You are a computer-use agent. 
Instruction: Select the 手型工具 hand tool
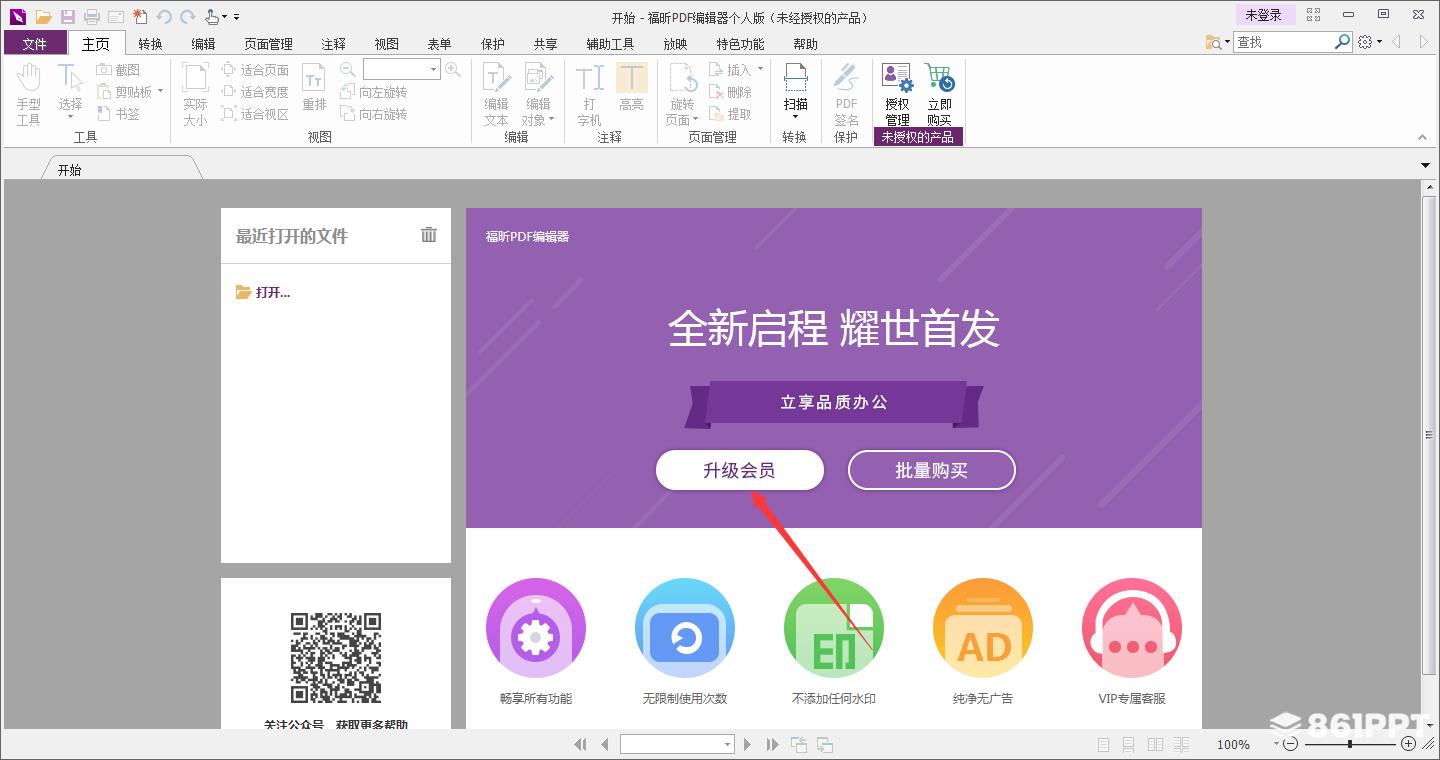tap(29, 95)
